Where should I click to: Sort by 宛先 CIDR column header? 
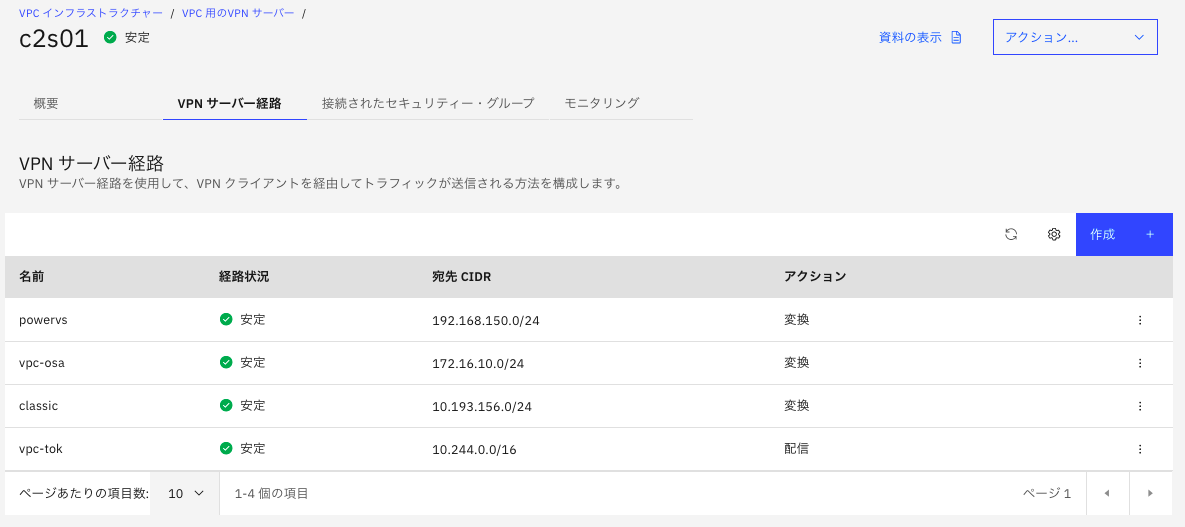[461, 277]
